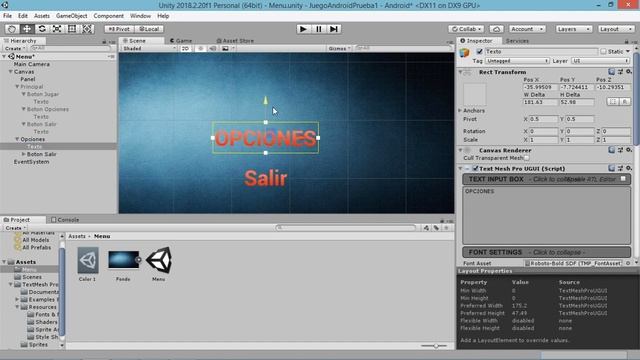Toggle blueprint mode button in Rect Transform
The image size is (640, 360).
[613, 102]
